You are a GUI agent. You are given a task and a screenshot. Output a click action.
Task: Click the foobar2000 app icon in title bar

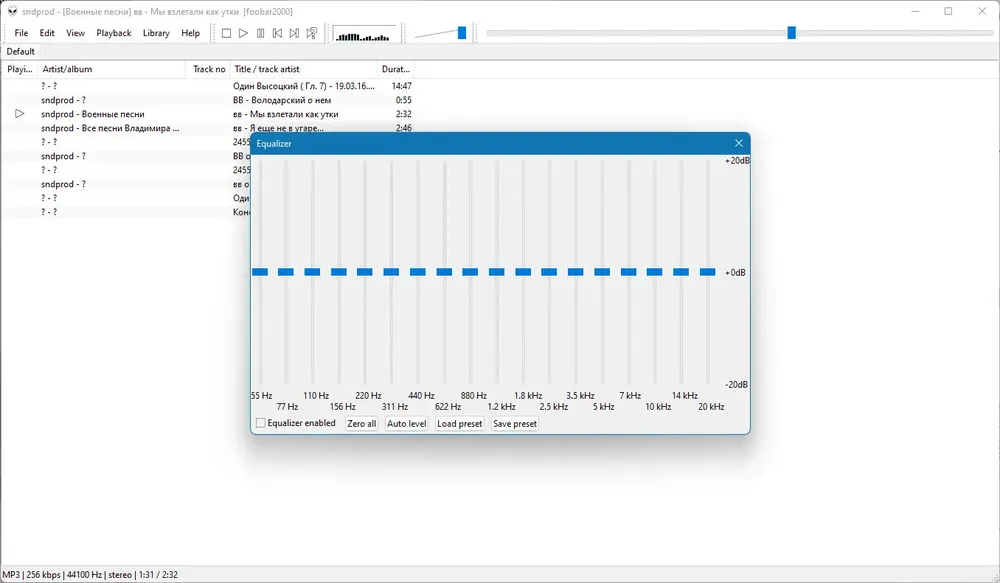pos(12,11)
